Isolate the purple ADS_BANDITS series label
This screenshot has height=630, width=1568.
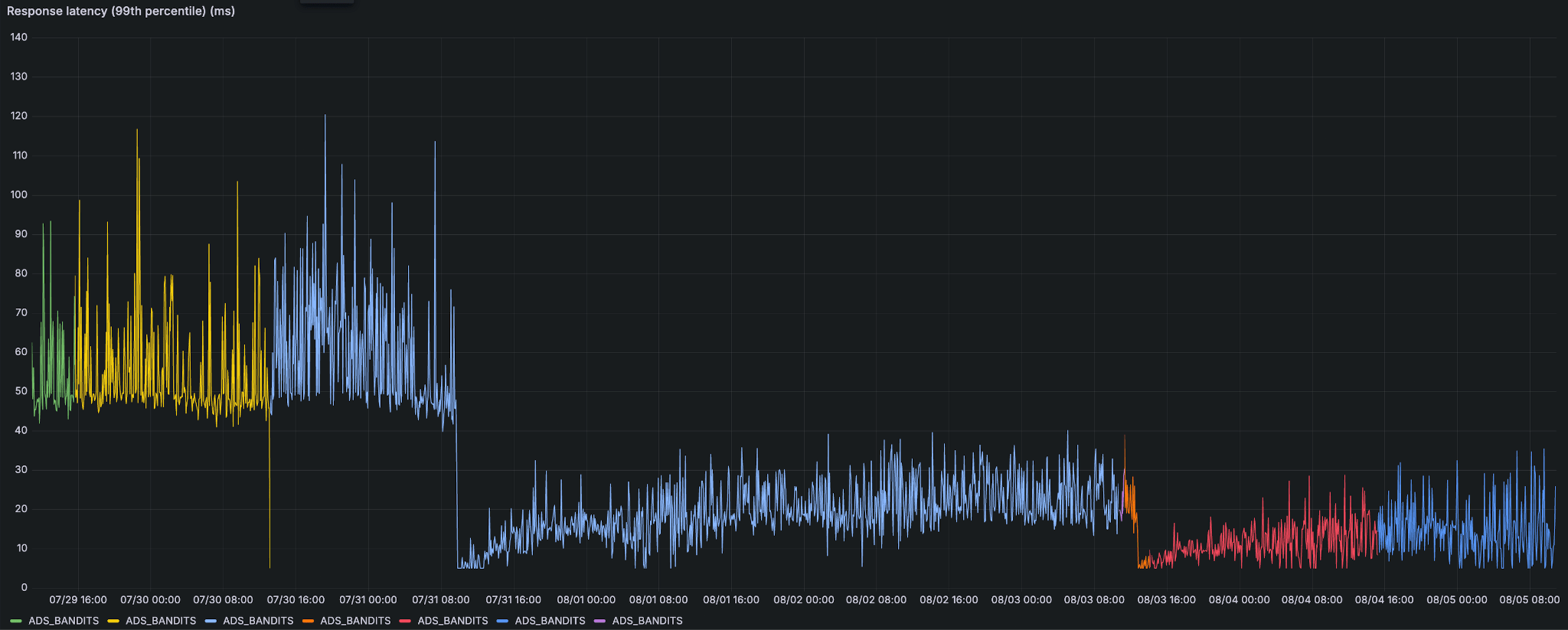click(647, 621)
